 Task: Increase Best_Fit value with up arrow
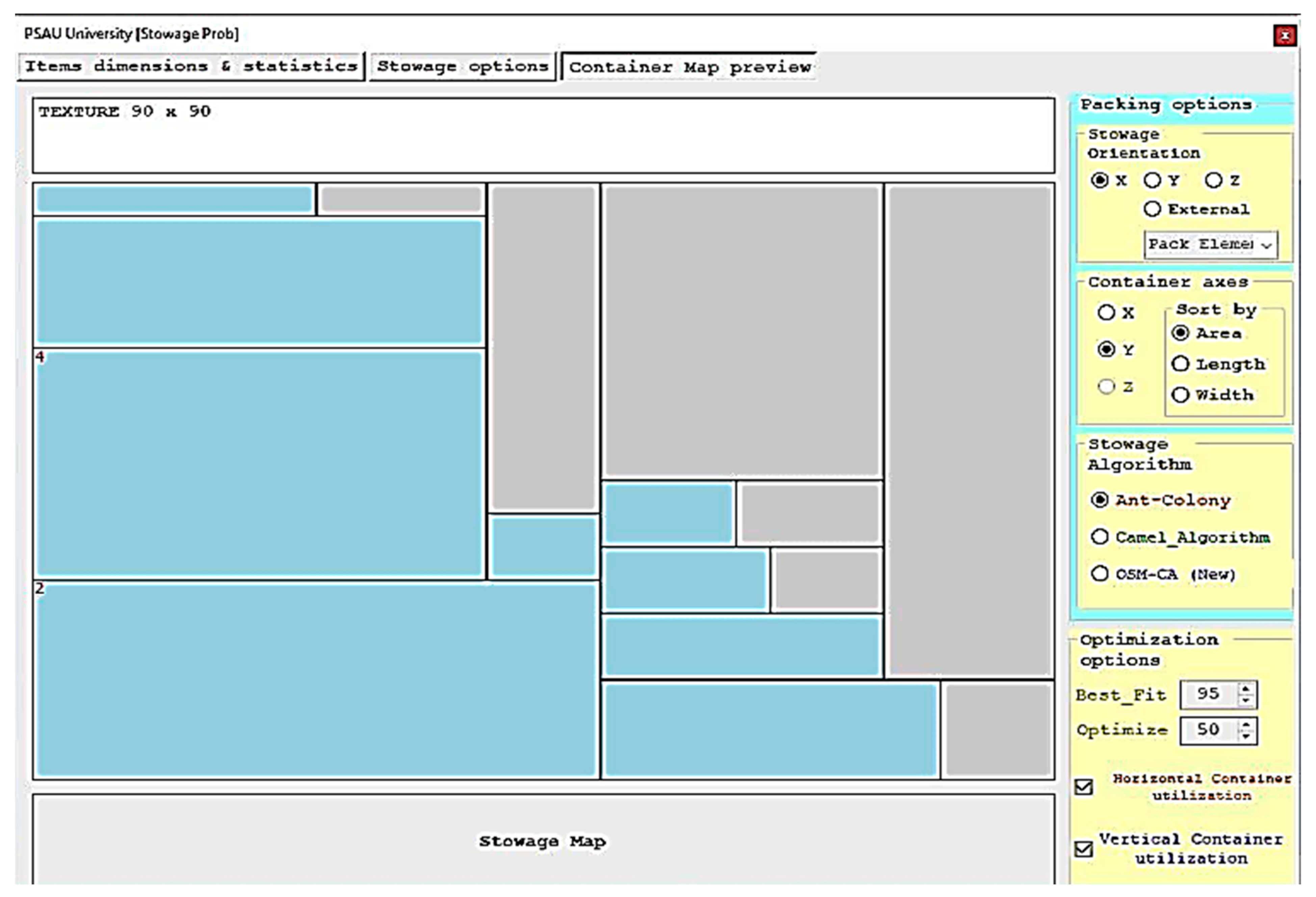click(1246, 689)
